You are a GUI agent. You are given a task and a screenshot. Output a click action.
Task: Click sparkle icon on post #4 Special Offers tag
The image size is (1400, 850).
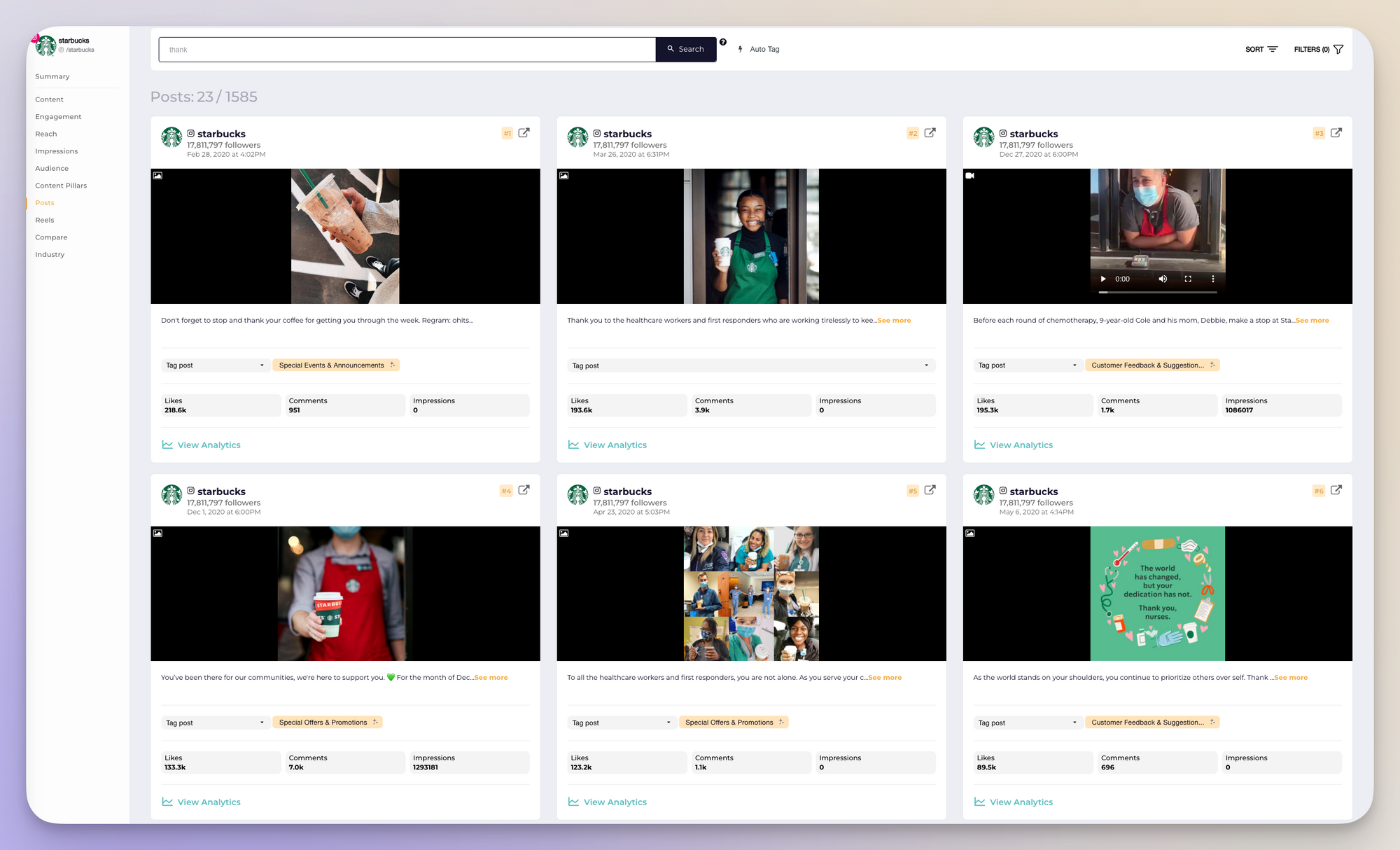(x=375, y=722)
